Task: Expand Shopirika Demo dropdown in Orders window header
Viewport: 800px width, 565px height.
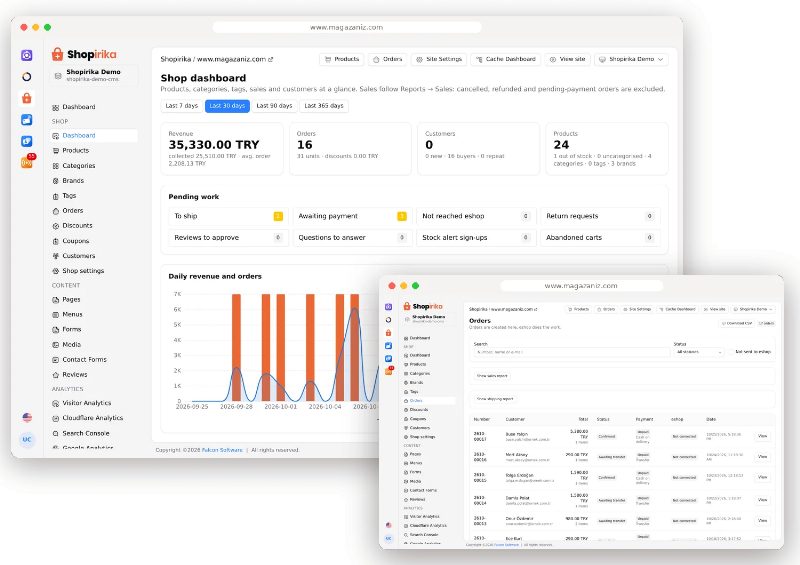Action: pyautogui.click(x=754, y=309)
